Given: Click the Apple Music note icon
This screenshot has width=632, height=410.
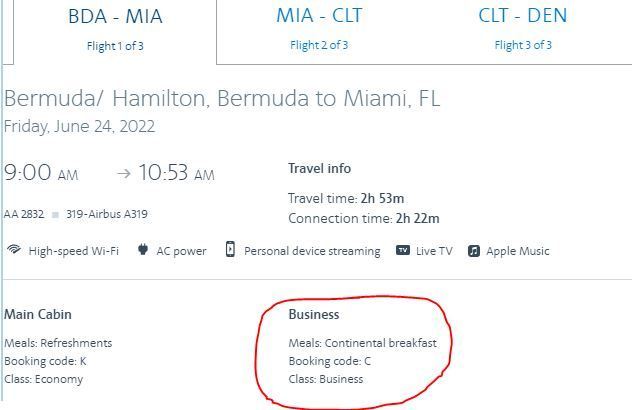Looking at the screenshot, I should [473, 250].
